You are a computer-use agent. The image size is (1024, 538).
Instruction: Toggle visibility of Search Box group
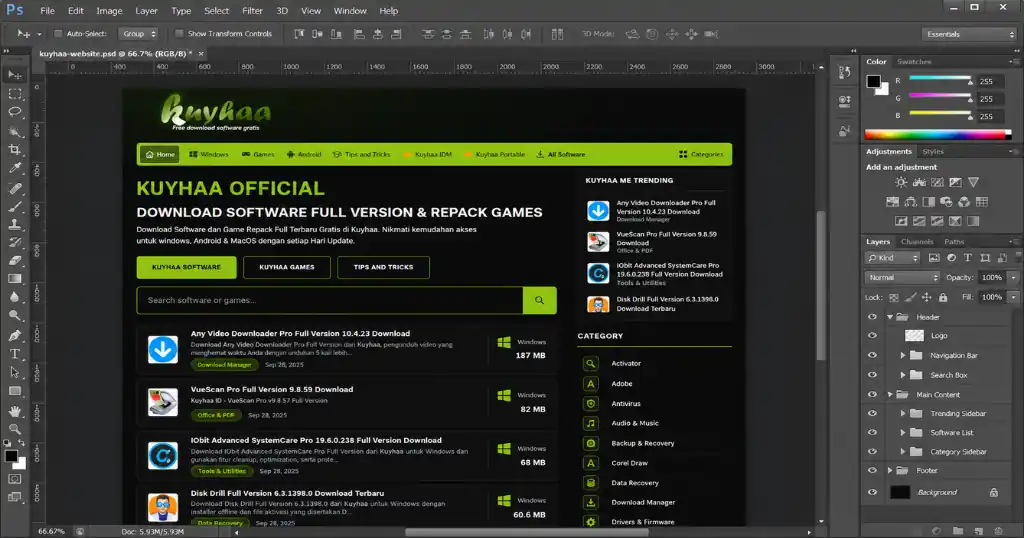tap(872, 375)
